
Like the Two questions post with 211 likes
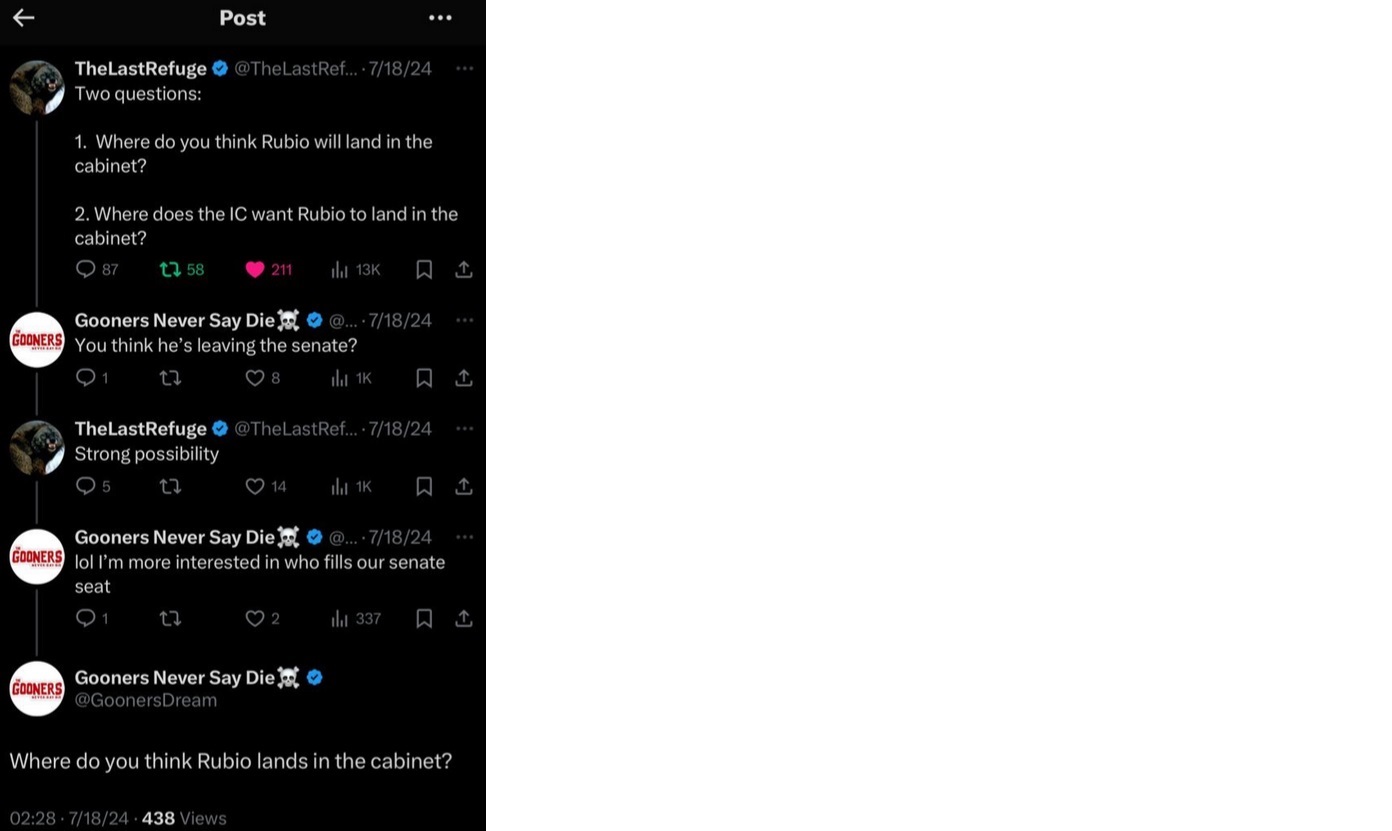(255, 269)
